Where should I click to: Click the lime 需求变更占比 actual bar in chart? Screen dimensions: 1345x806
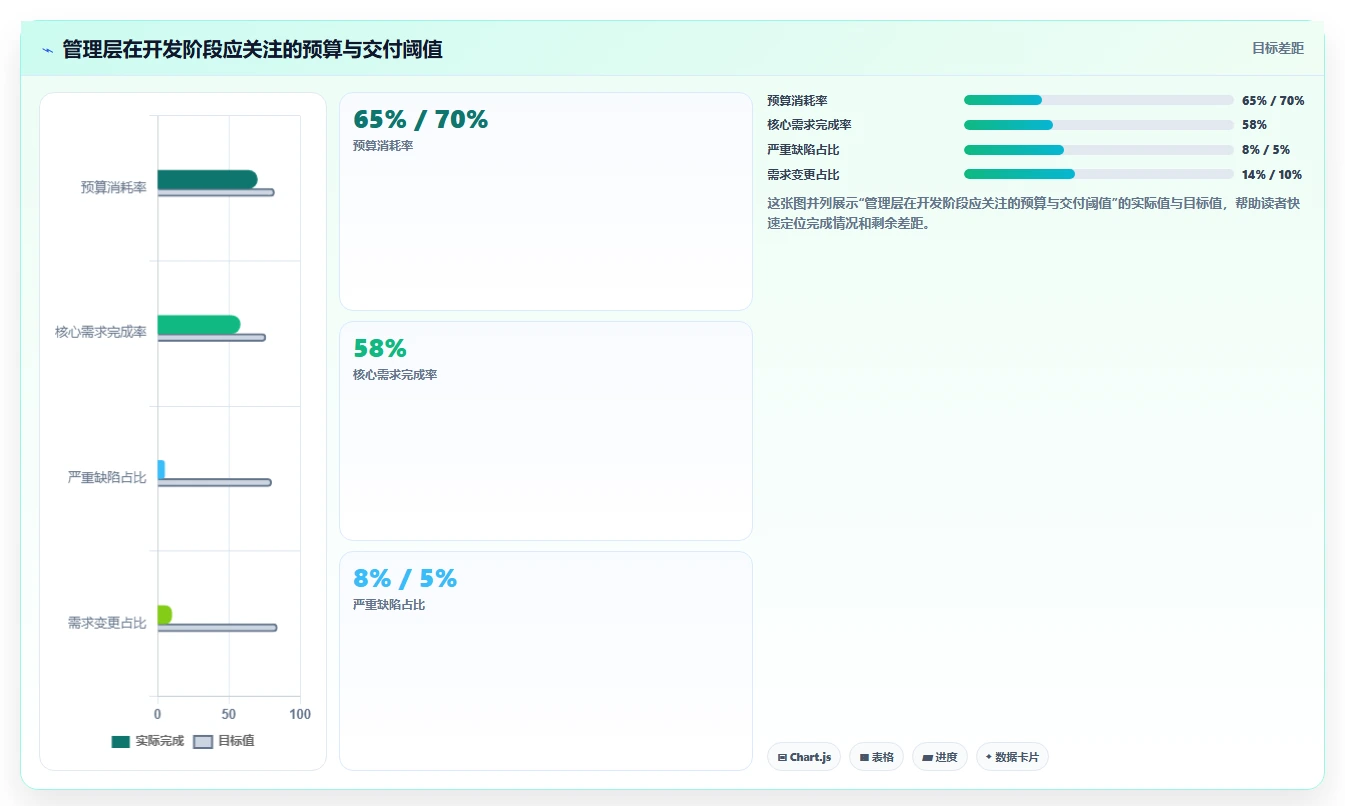point(164,614)
